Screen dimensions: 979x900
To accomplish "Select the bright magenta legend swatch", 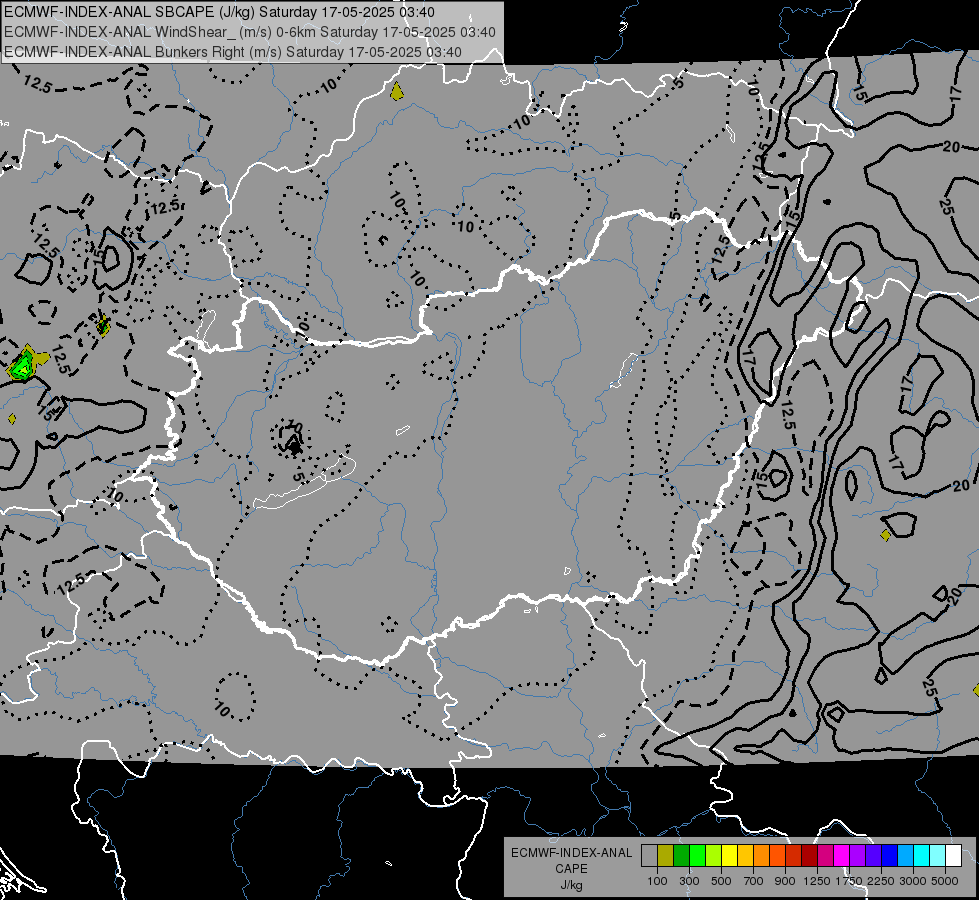I will click(842, 855).
